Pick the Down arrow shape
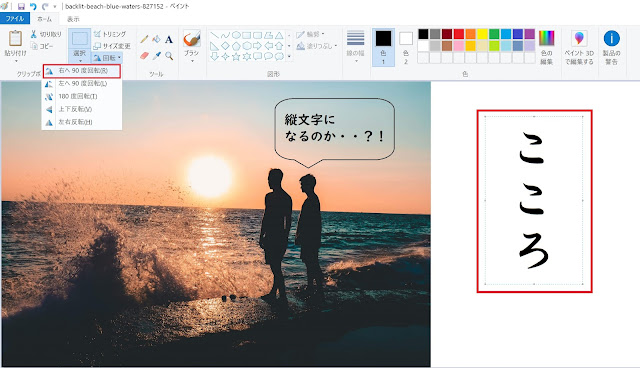This screenshot has height=368, width=640. [x=215, y=56]
